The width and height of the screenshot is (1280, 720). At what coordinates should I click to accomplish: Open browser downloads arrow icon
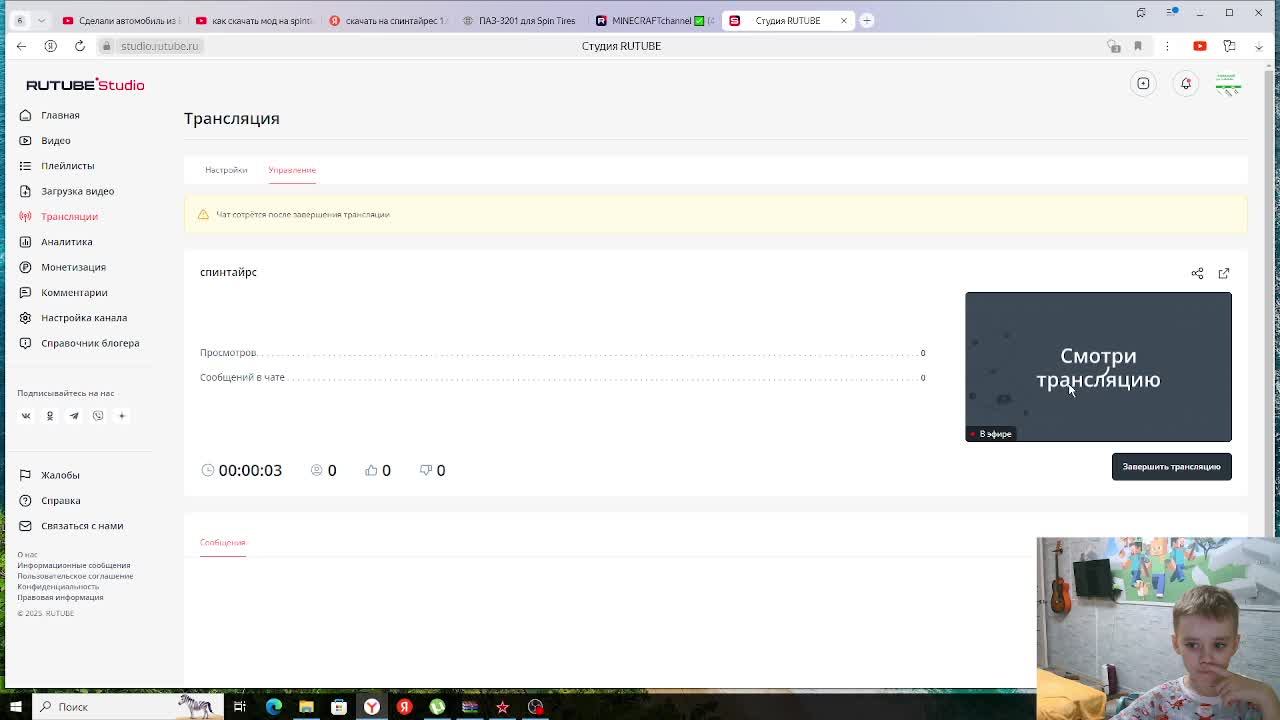1259,46
